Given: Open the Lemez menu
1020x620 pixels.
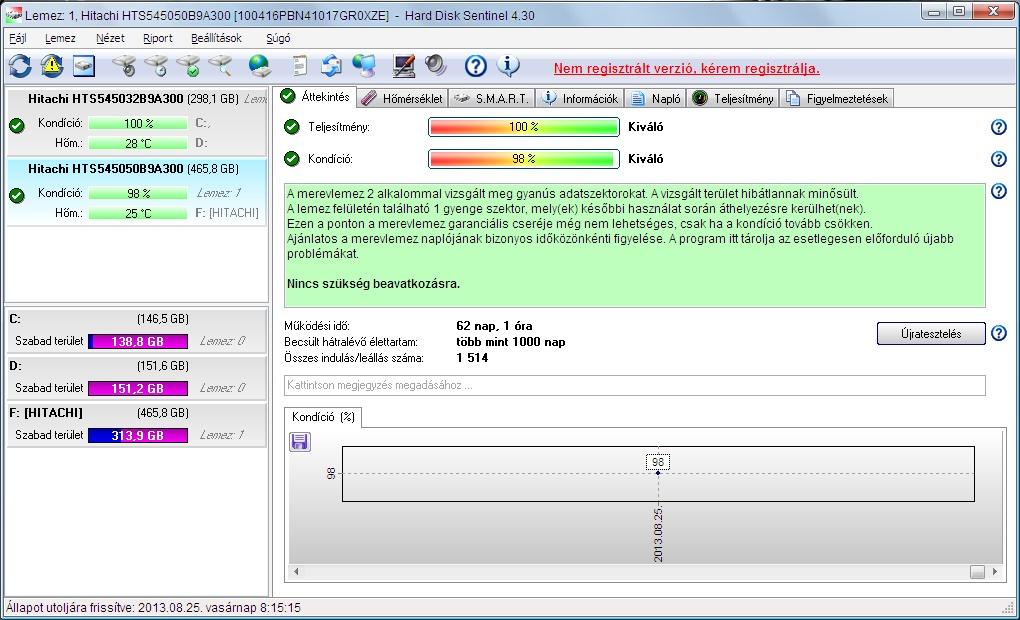Looking at the screenshot, I should point(60,38).
